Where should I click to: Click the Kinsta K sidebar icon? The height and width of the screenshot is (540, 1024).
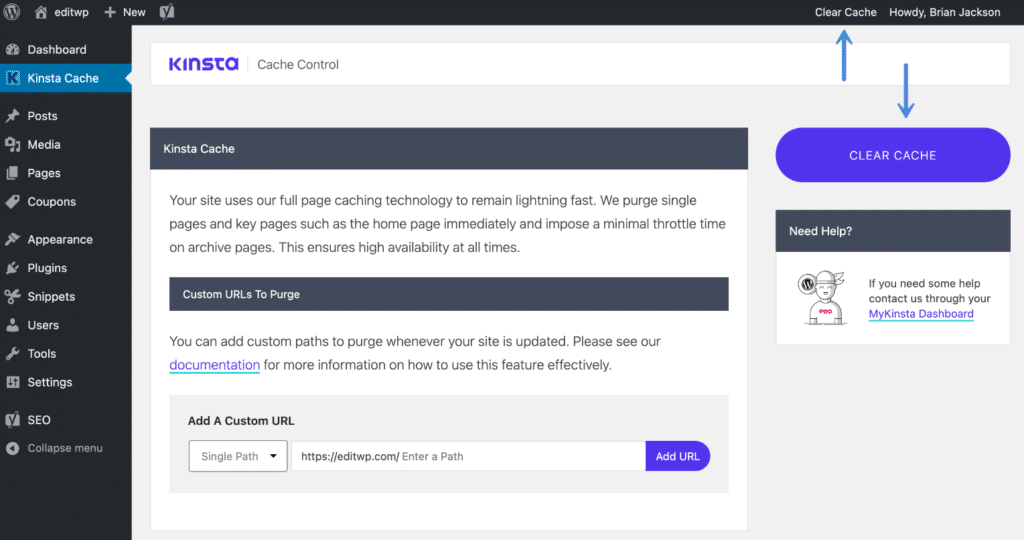pyautogui.click(x=12, y=78)
